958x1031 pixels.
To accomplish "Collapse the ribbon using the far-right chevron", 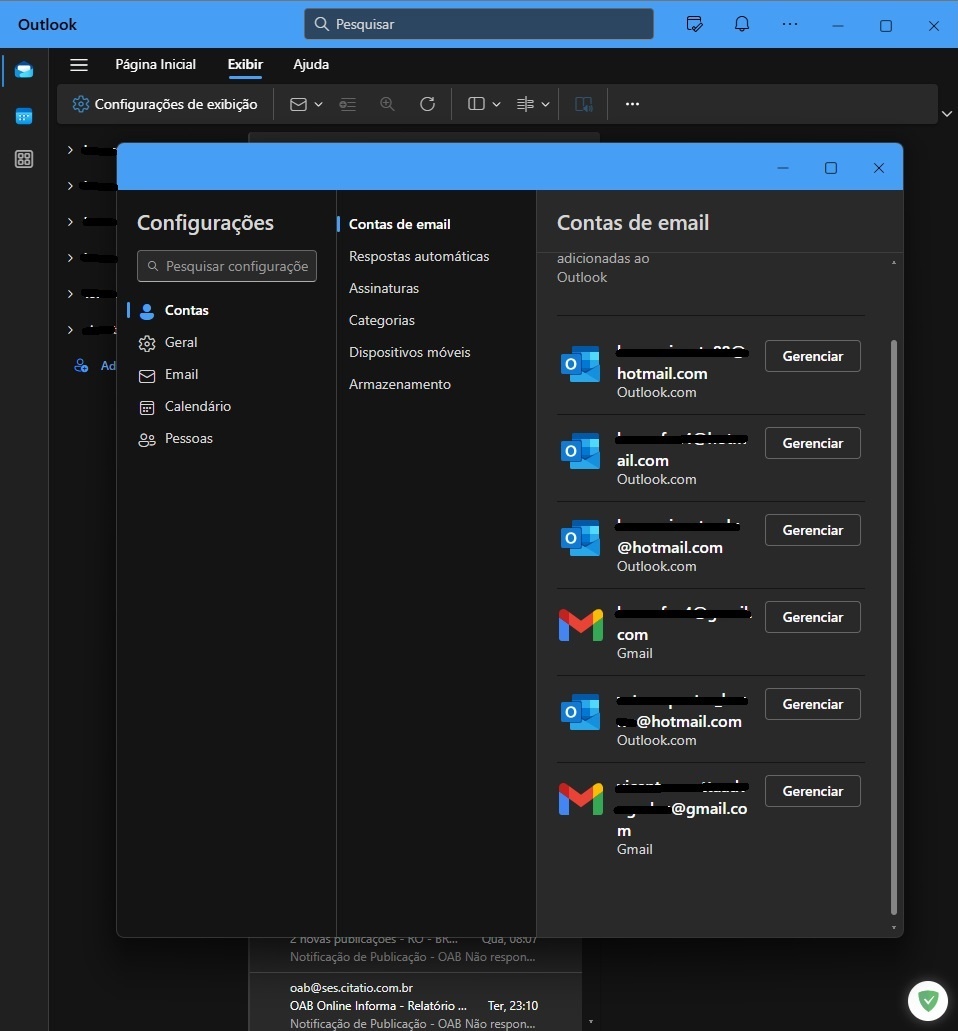I will (947, 114).
